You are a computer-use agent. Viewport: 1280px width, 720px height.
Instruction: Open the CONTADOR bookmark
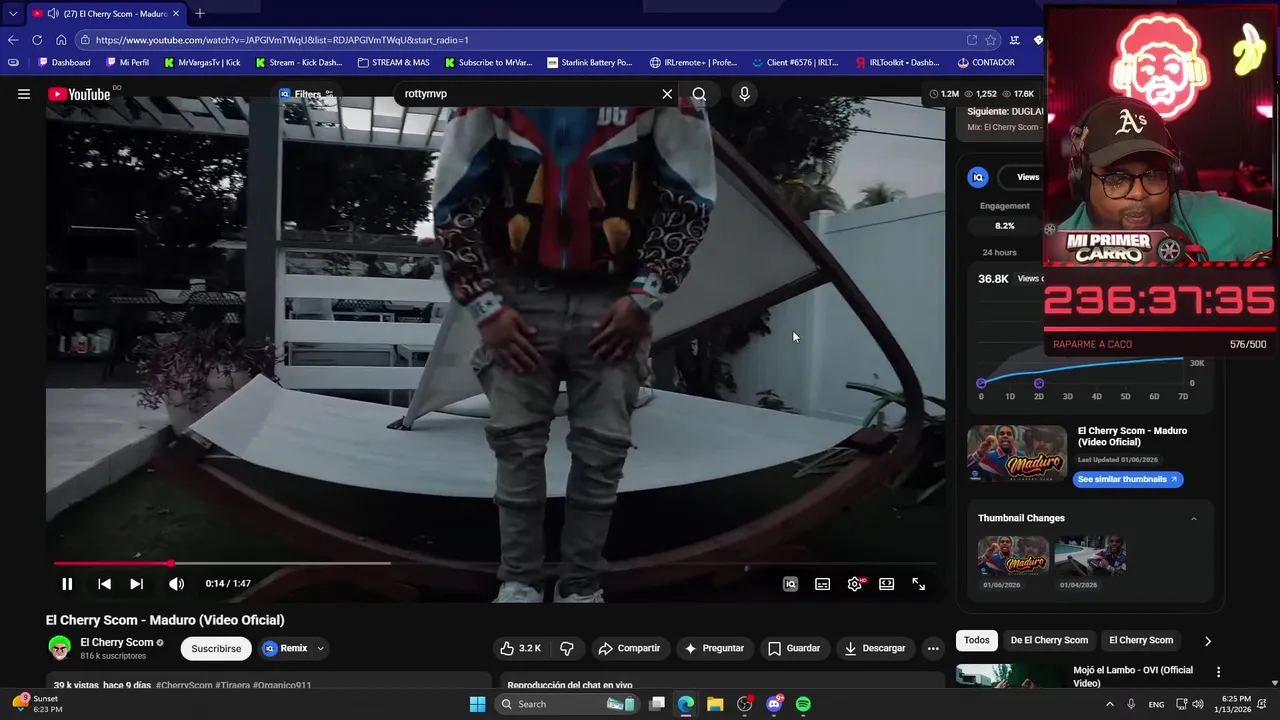tap(986, 62)
